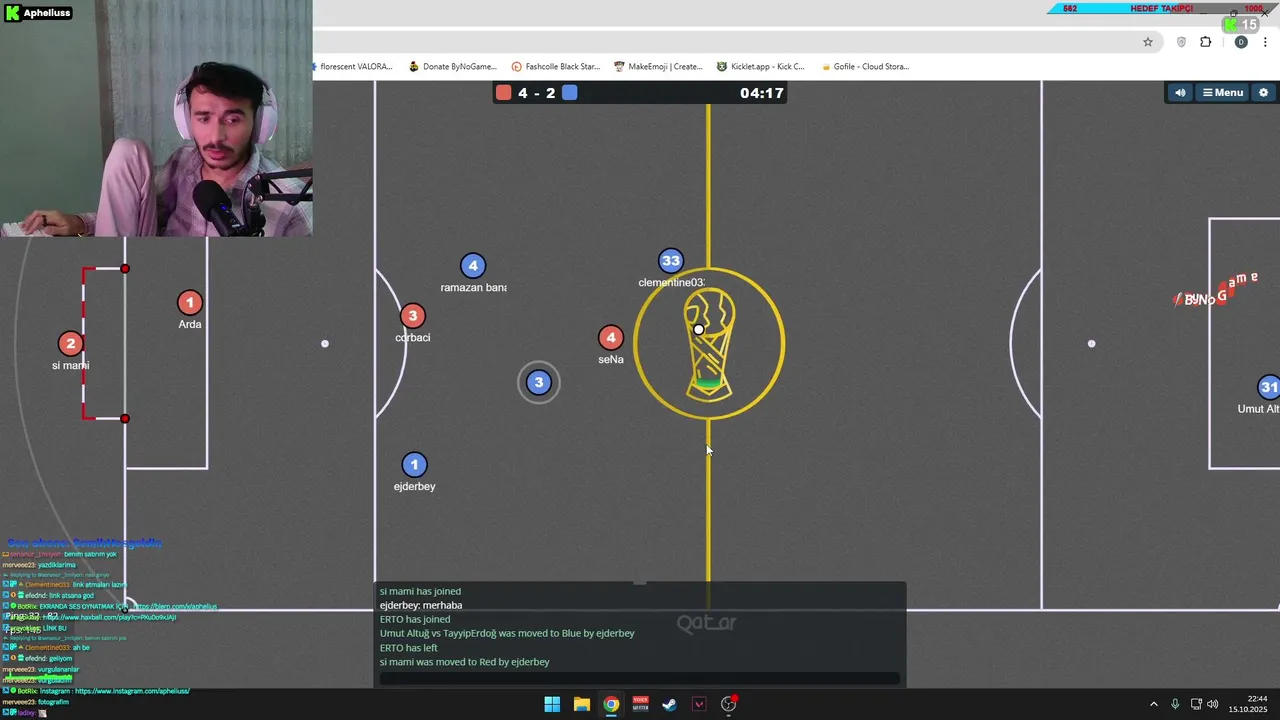Click the 'ERTO has left' chat line
Screen dimensions: 1280x720
coord(409,648)
